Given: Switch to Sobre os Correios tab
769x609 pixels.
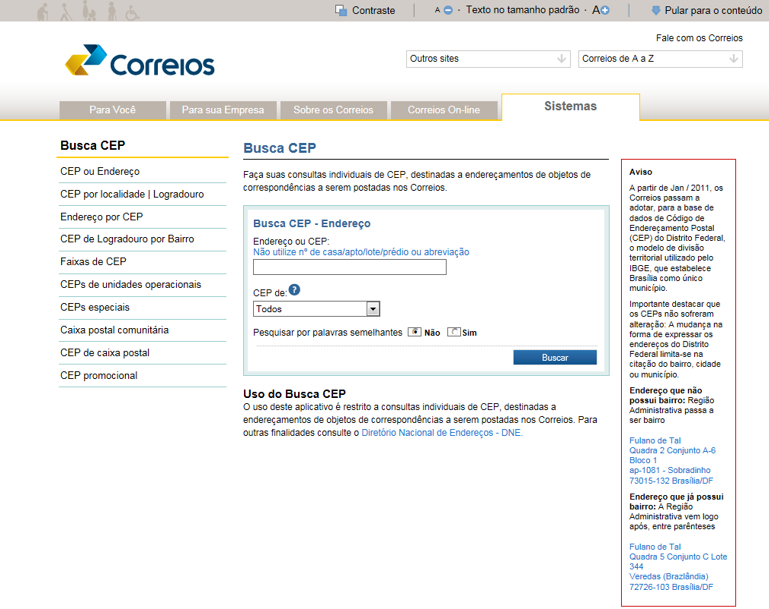Looking at the screenshot, I should [333, 110].
